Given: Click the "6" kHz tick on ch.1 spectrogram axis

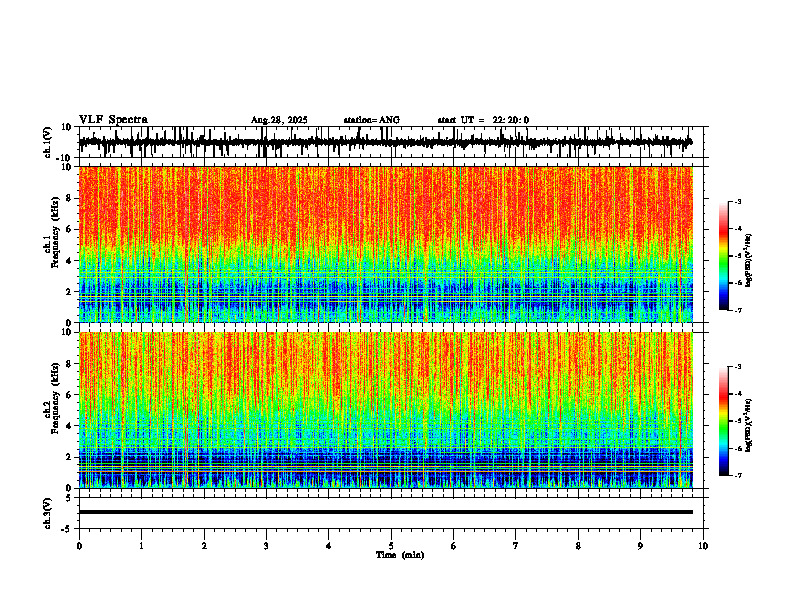Looking at the screenshot, I should (70, 229).
